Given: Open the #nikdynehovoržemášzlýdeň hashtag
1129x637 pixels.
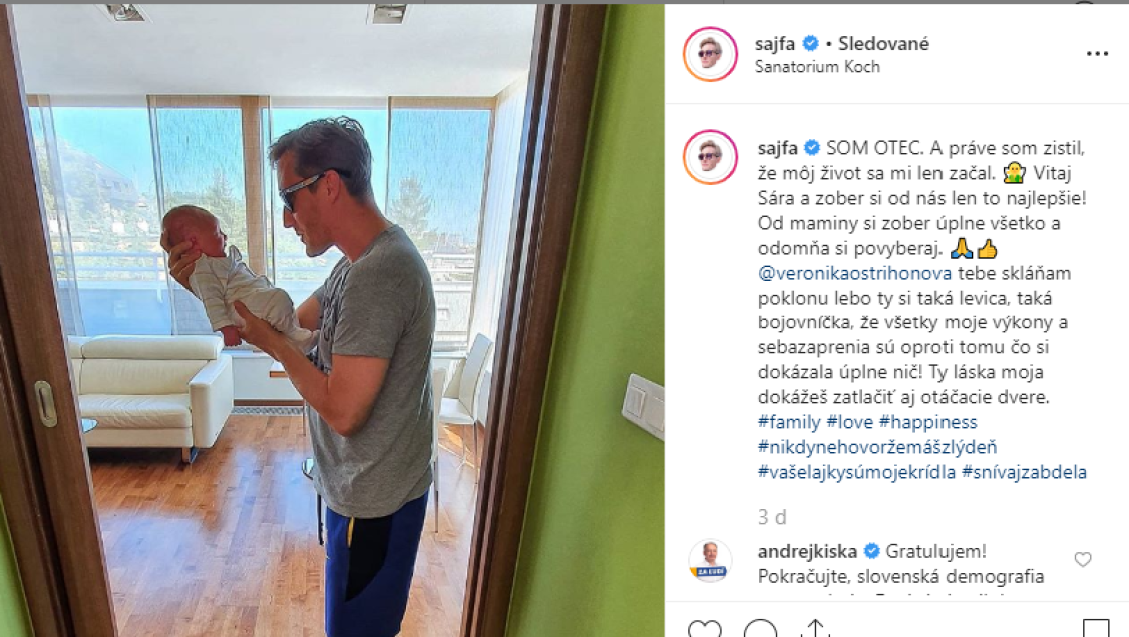Looking at the screenshot, I should [x=877, y=447].
